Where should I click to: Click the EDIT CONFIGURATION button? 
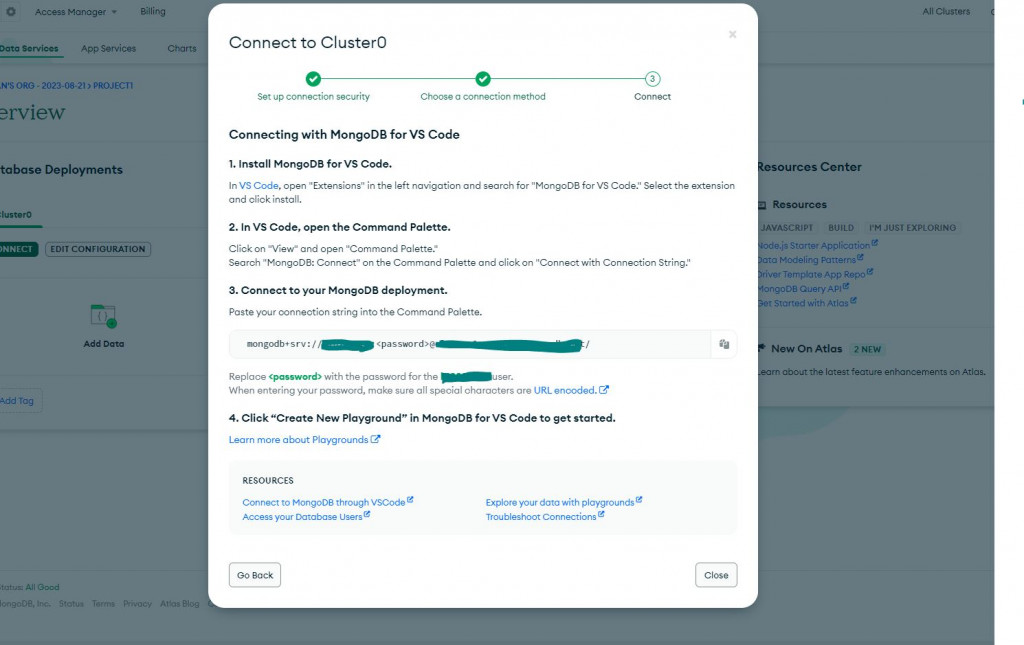point(98,249)
